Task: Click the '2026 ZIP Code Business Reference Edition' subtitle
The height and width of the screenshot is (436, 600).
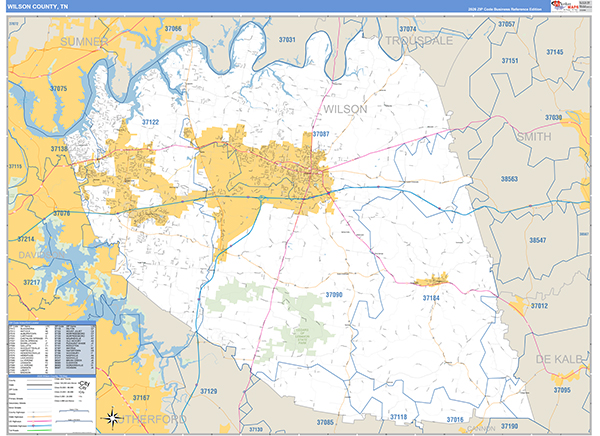Action: (504, 9)
